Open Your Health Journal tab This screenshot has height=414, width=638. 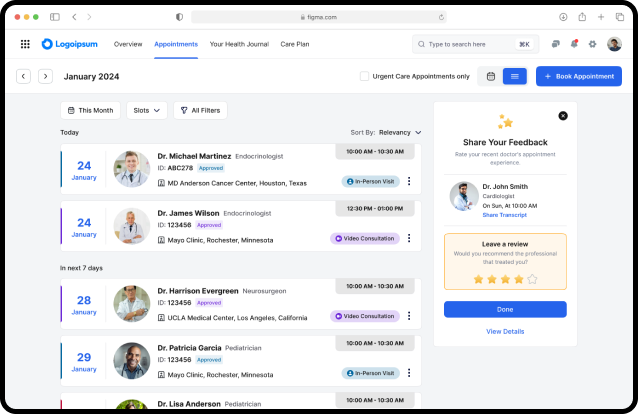click(239, 44)
